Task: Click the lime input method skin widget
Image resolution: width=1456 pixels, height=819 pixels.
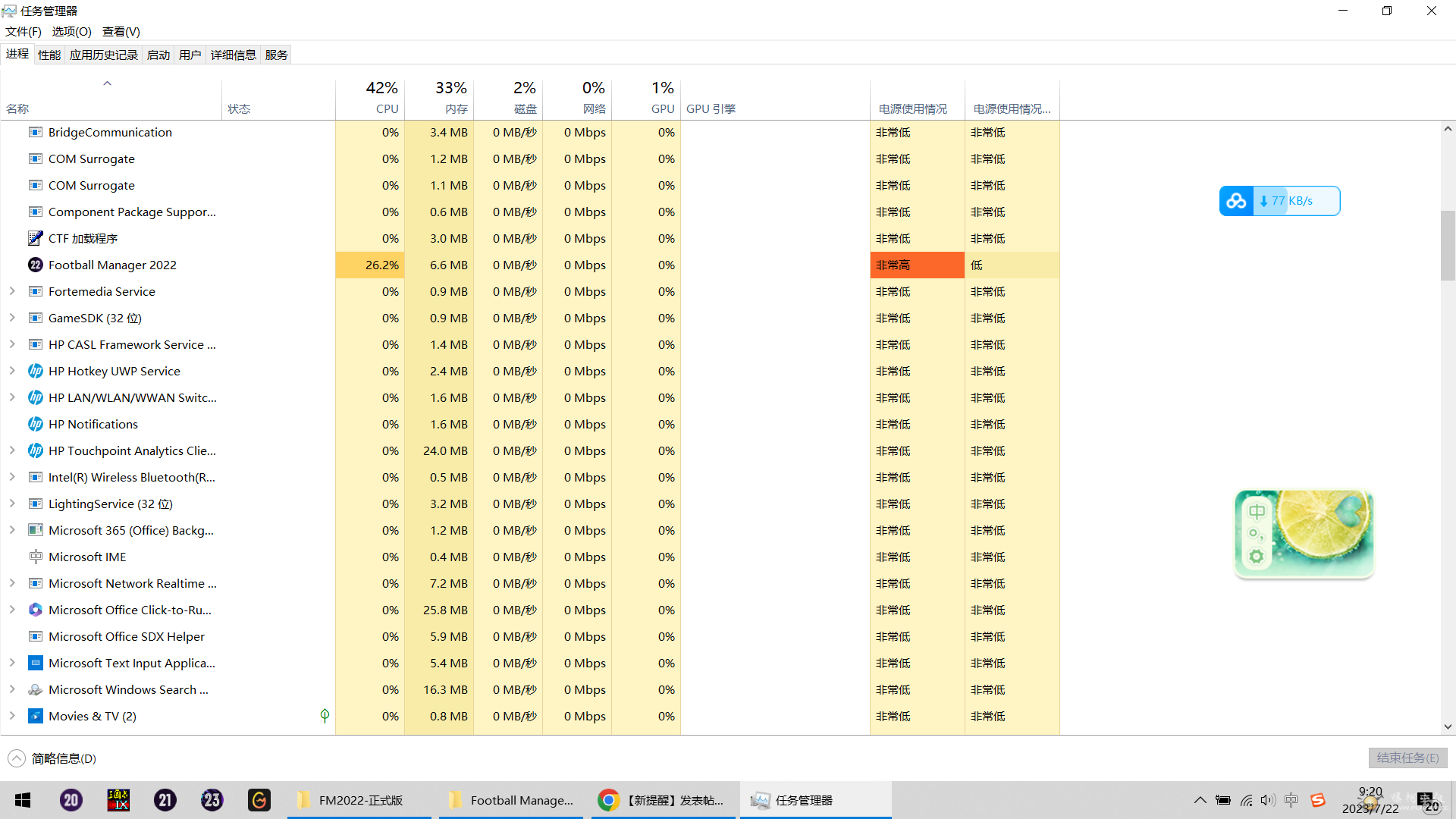Action: coord(1304,533)
